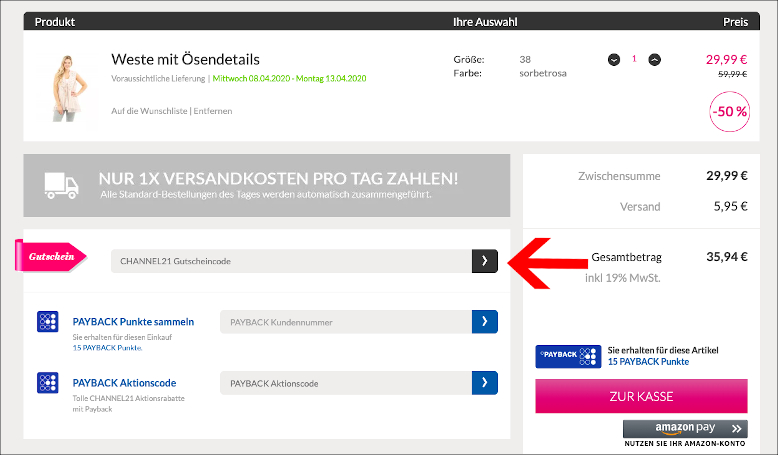Viewport: 778px width, 455px height.
Task: Proceed with the ZUR KASSE button
Action: pyautogui.click(x=642, y=396)
